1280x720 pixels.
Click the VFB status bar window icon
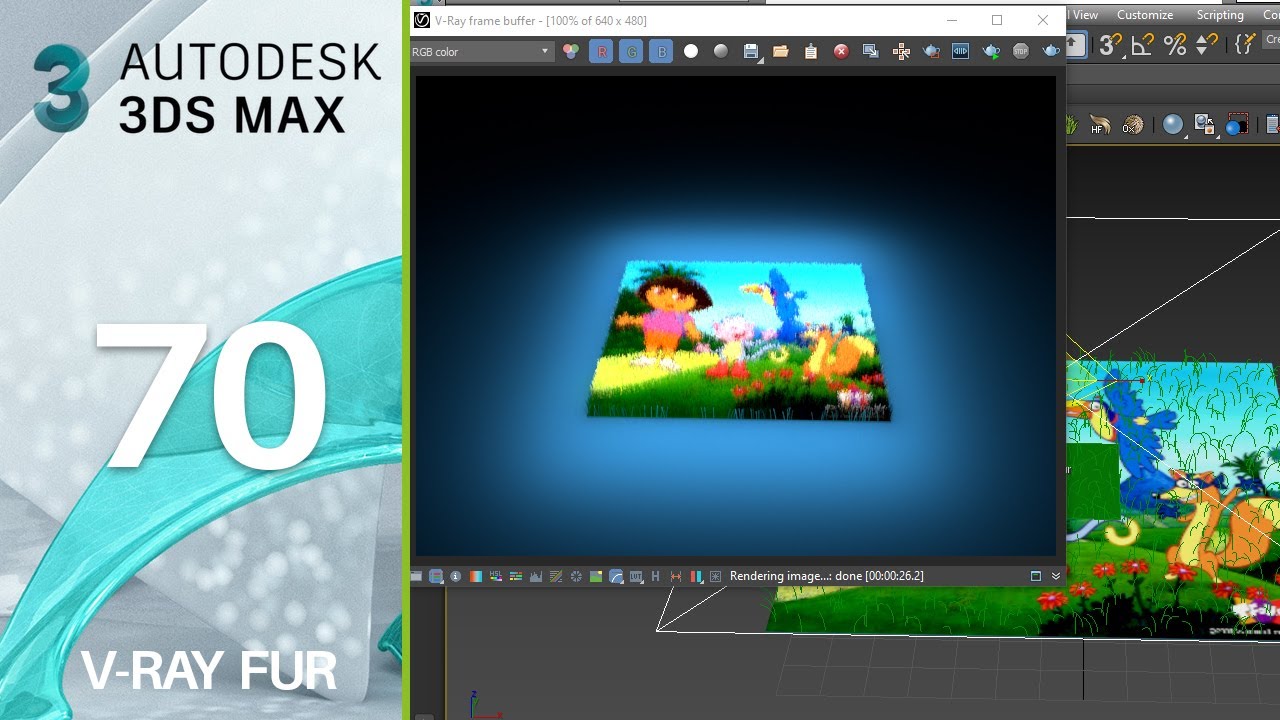[1036, 576]
